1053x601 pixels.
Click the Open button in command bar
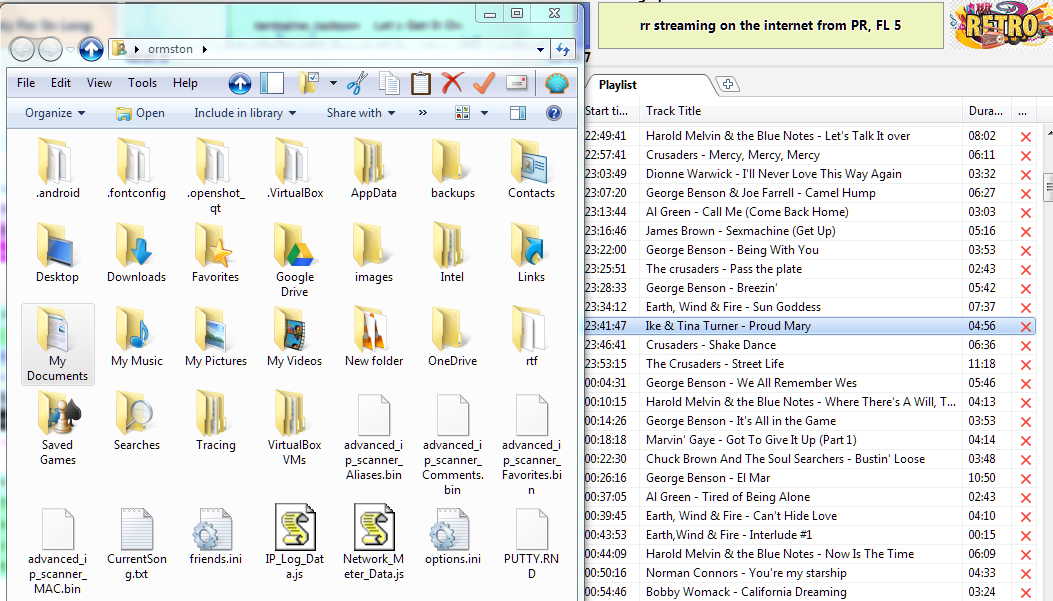click(140, 113)
